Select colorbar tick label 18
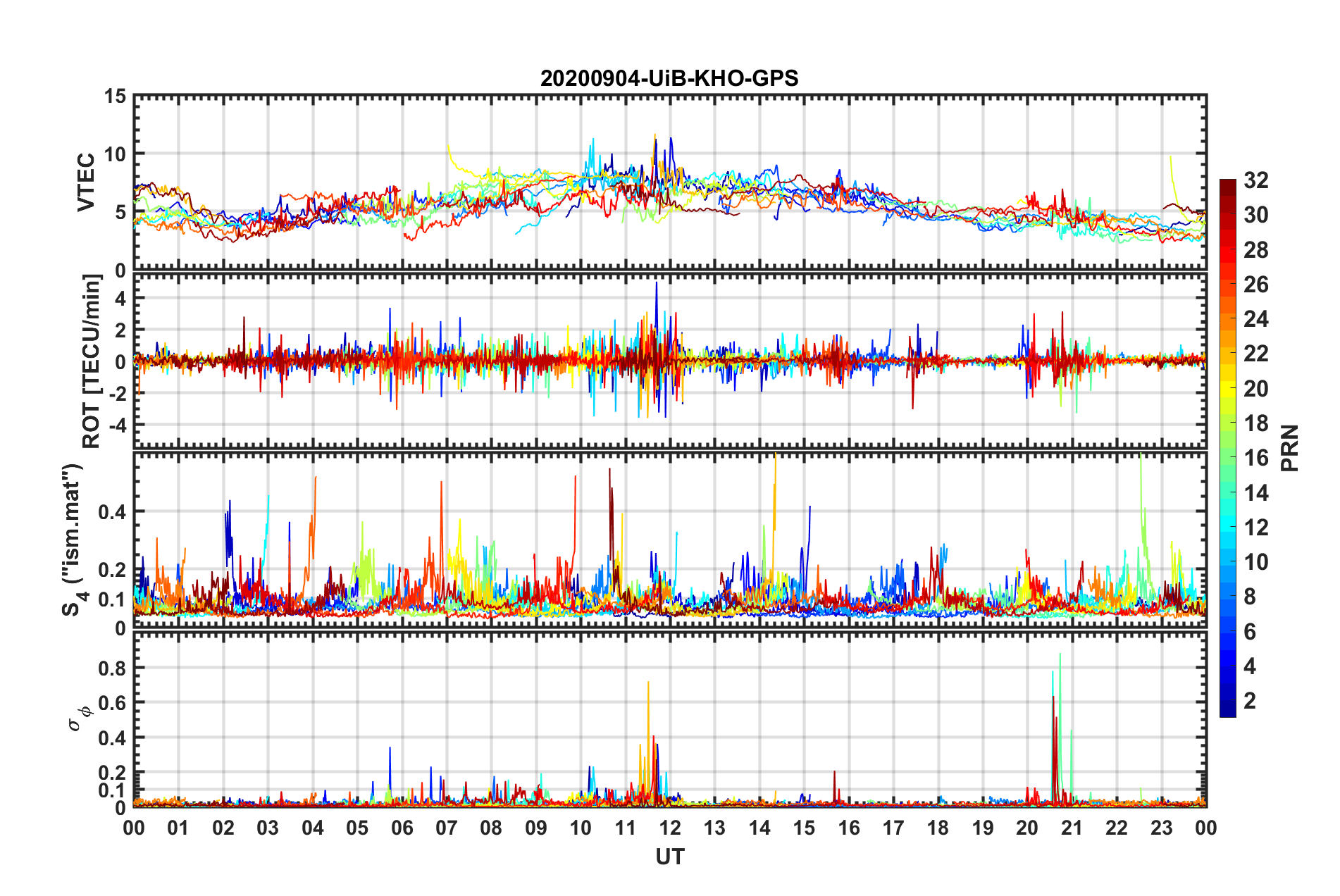 [x=1255, y=423]
